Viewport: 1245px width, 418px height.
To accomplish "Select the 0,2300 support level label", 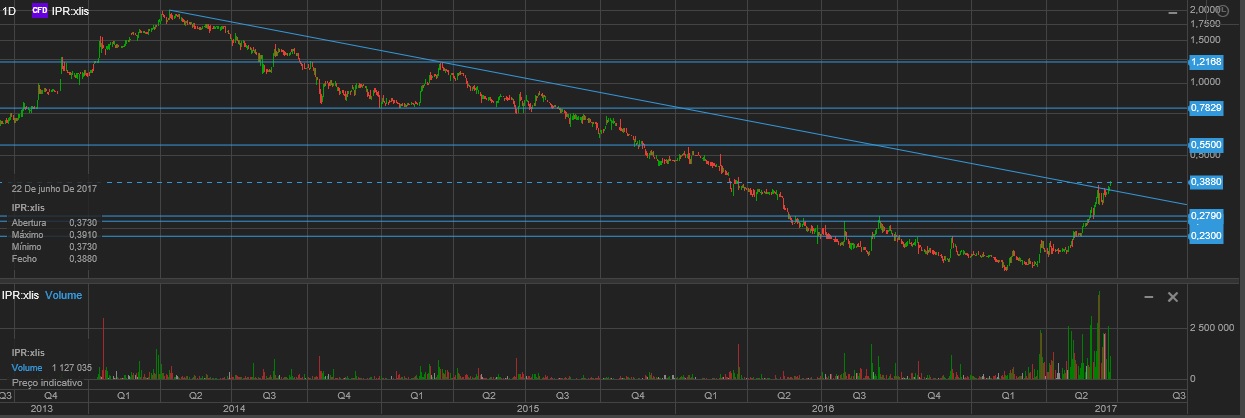I will tap(1205, 236).
